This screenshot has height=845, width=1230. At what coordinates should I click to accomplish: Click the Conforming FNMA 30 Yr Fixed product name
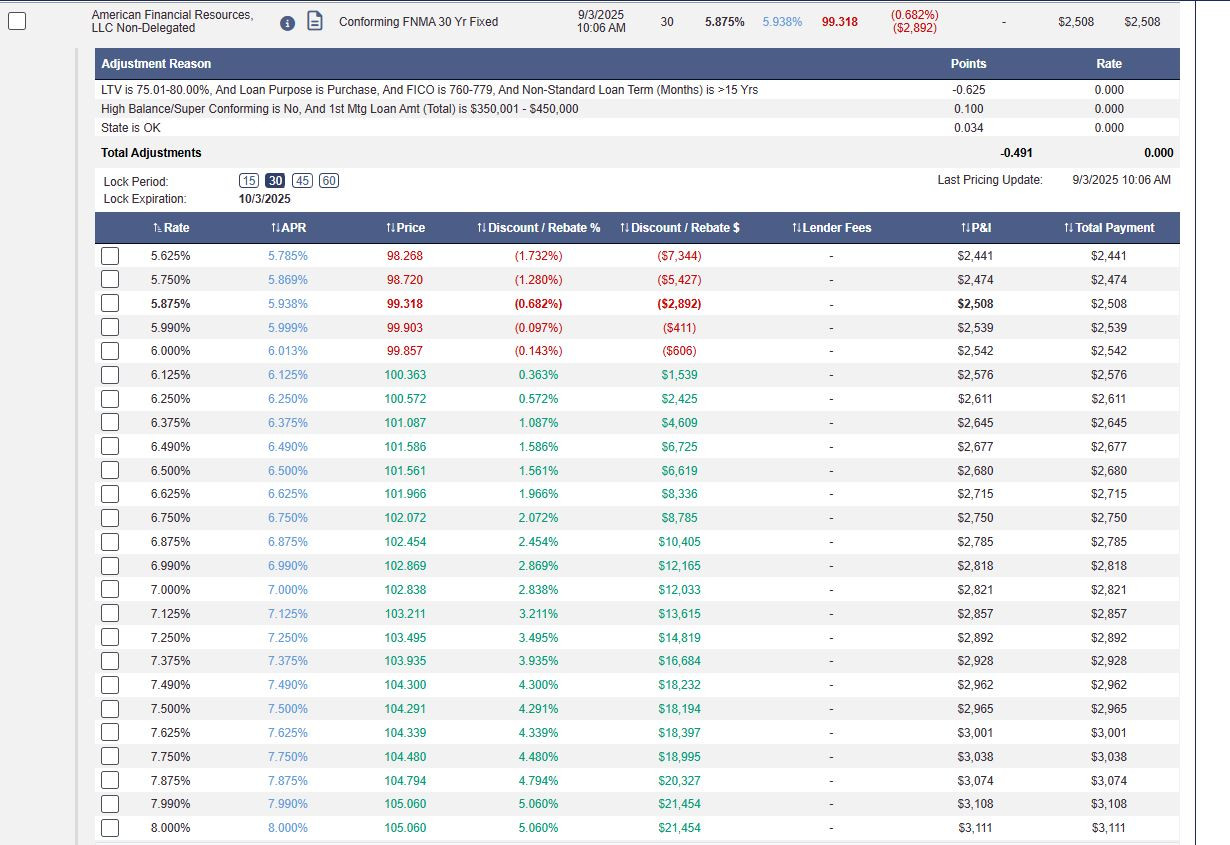coord(418,22)
